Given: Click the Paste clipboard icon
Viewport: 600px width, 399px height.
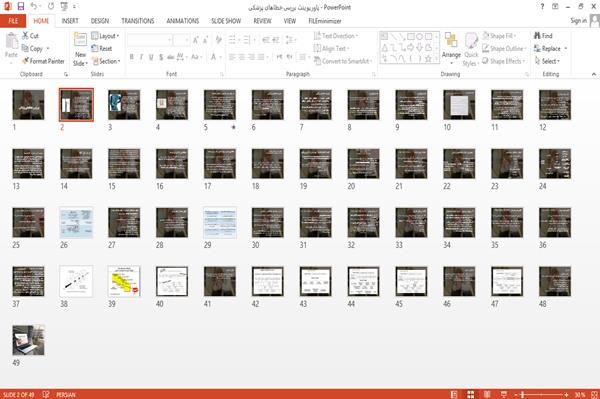Looking at the screenshot, I should coord(12,41).
